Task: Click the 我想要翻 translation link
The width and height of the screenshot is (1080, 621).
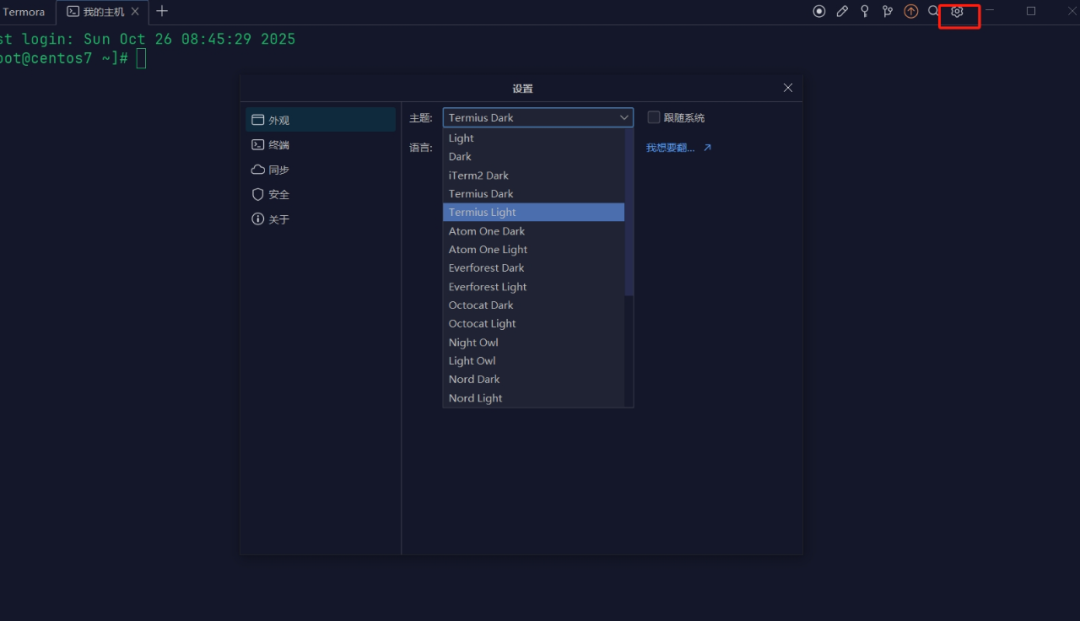Action: tap(671, 145)
